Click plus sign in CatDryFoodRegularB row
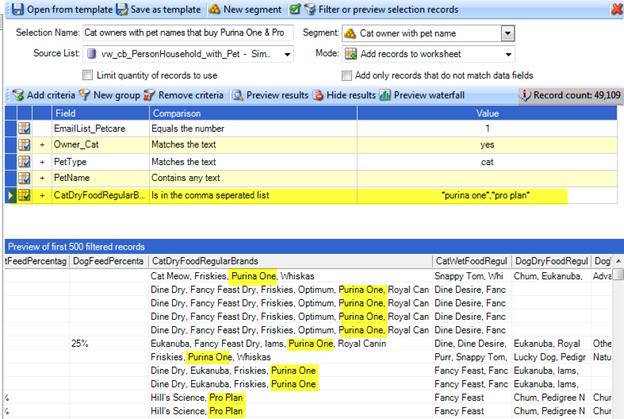 42,195
